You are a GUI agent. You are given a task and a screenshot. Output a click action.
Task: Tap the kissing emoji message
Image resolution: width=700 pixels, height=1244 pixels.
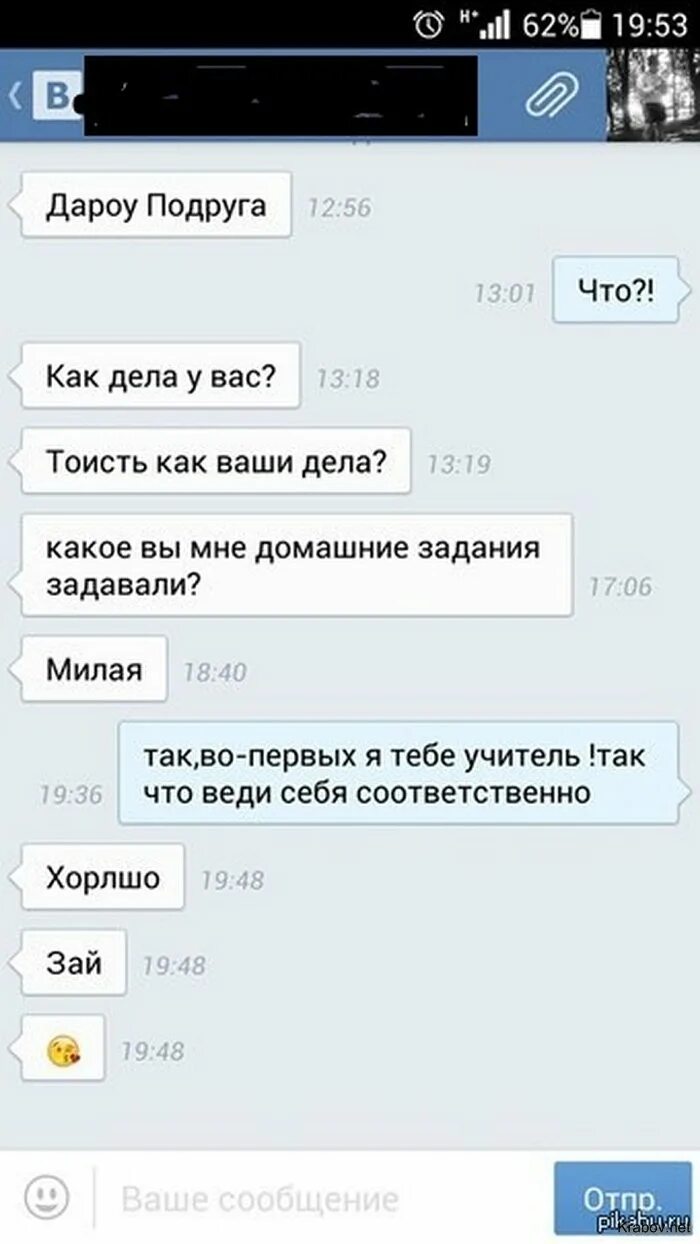click(x=63, y=1048)
